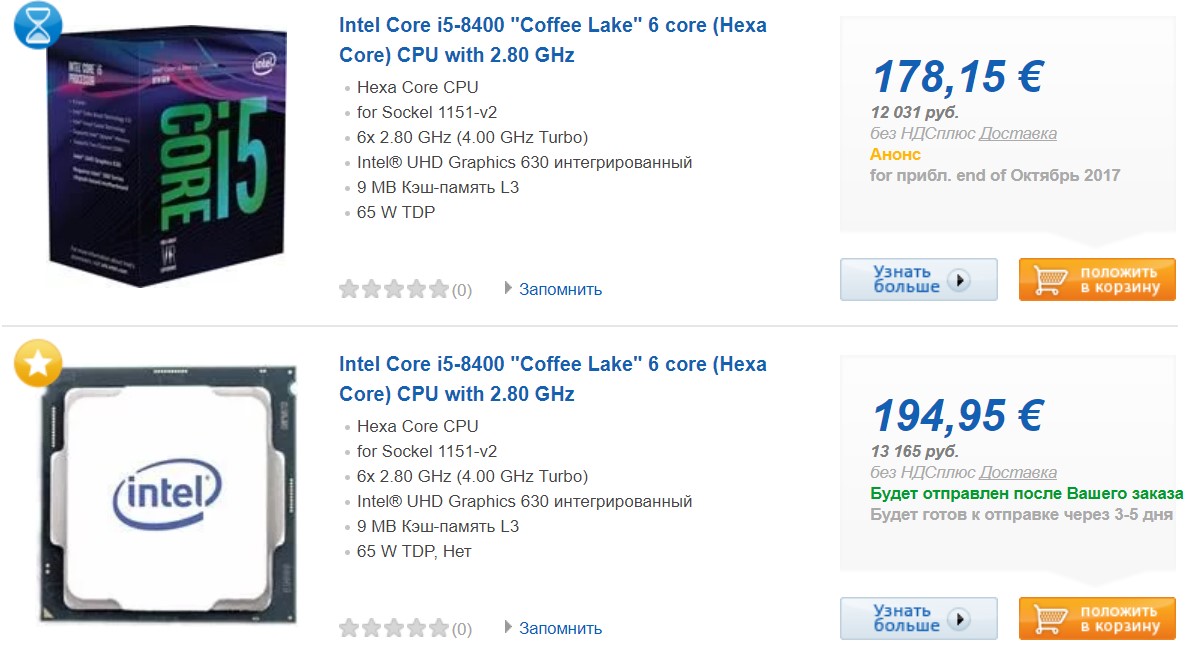Click the gold star badge on second product
Screen dimensions: 1190x650
(x=38, y=364)
